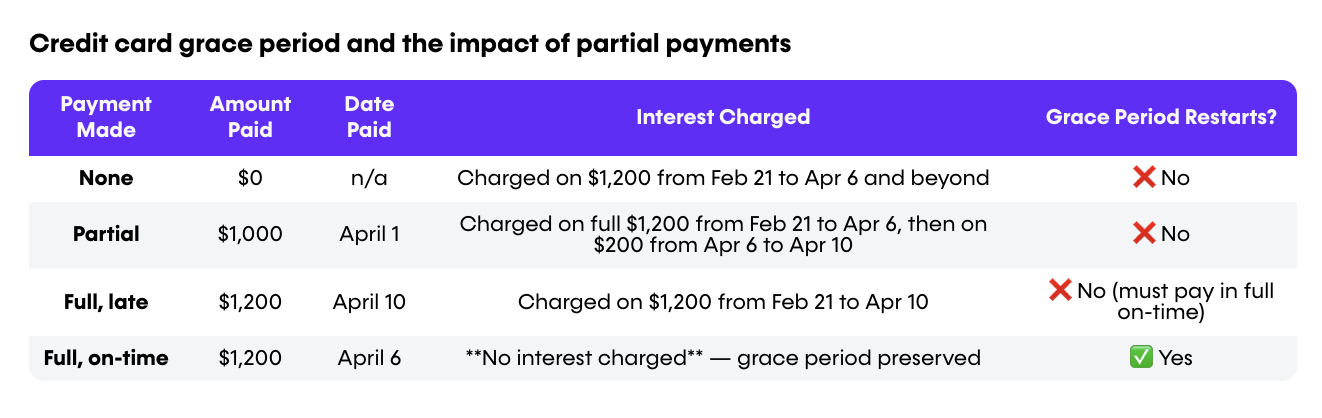Select the April 10 date cell
The height and width of the screenshot is (418, 1322).
pyautogui.click(x=369, y=302)
